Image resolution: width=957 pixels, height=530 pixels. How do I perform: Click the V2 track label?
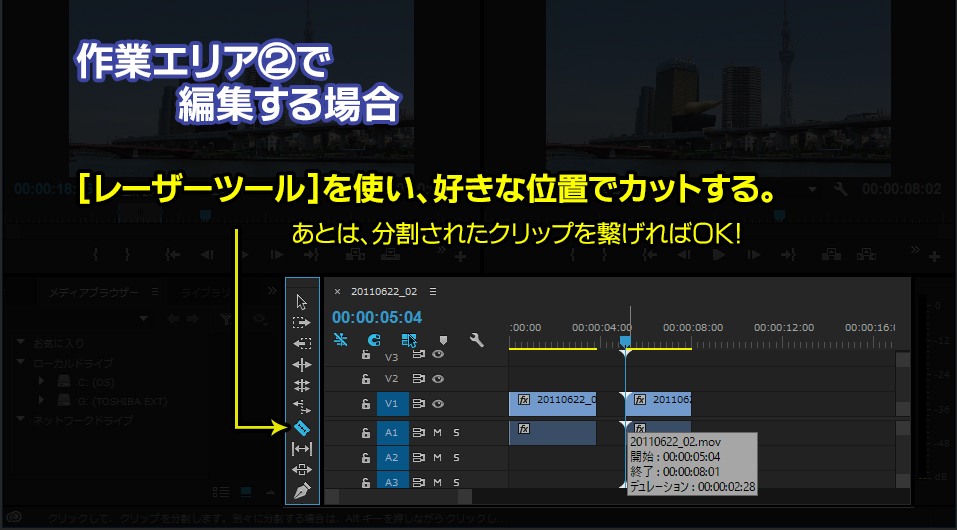[392, 379]
